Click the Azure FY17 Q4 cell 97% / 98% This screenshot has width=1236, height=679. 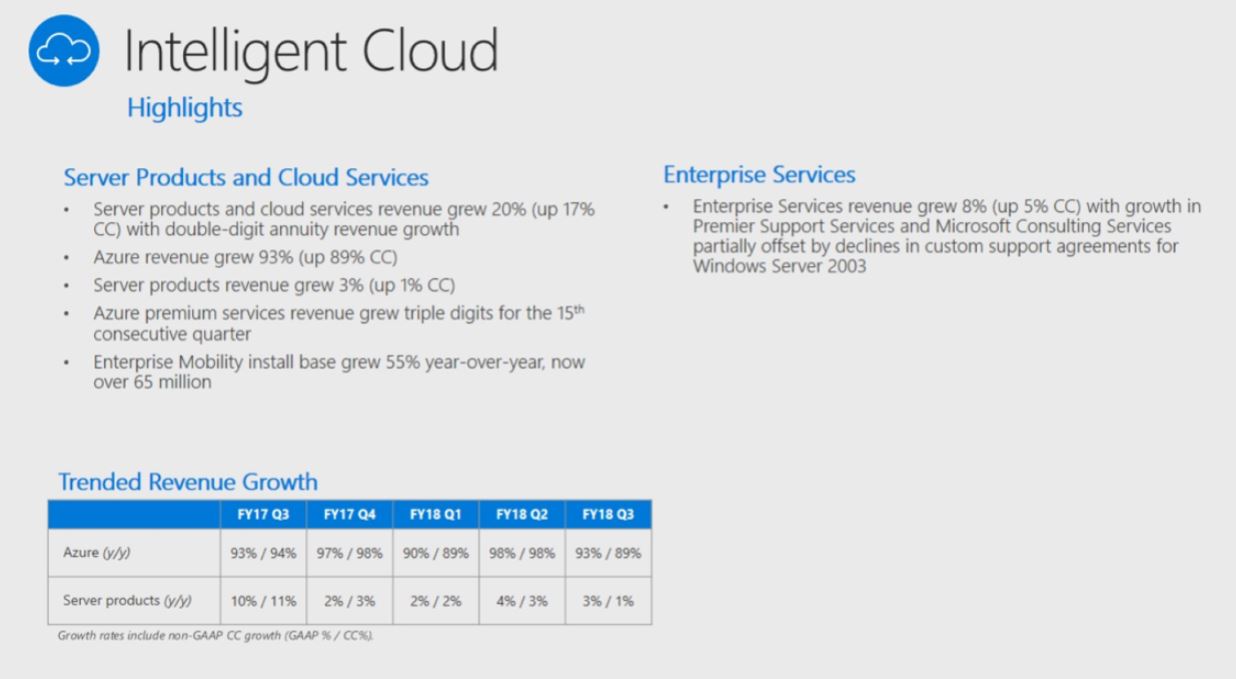[x=348, y=553]
